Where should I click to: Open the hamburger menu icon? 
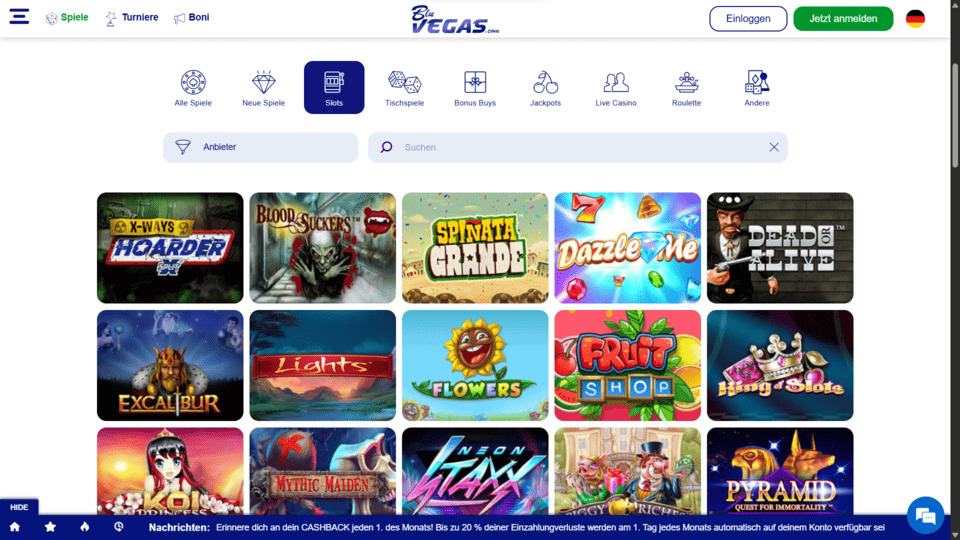[x=19, y=17]
